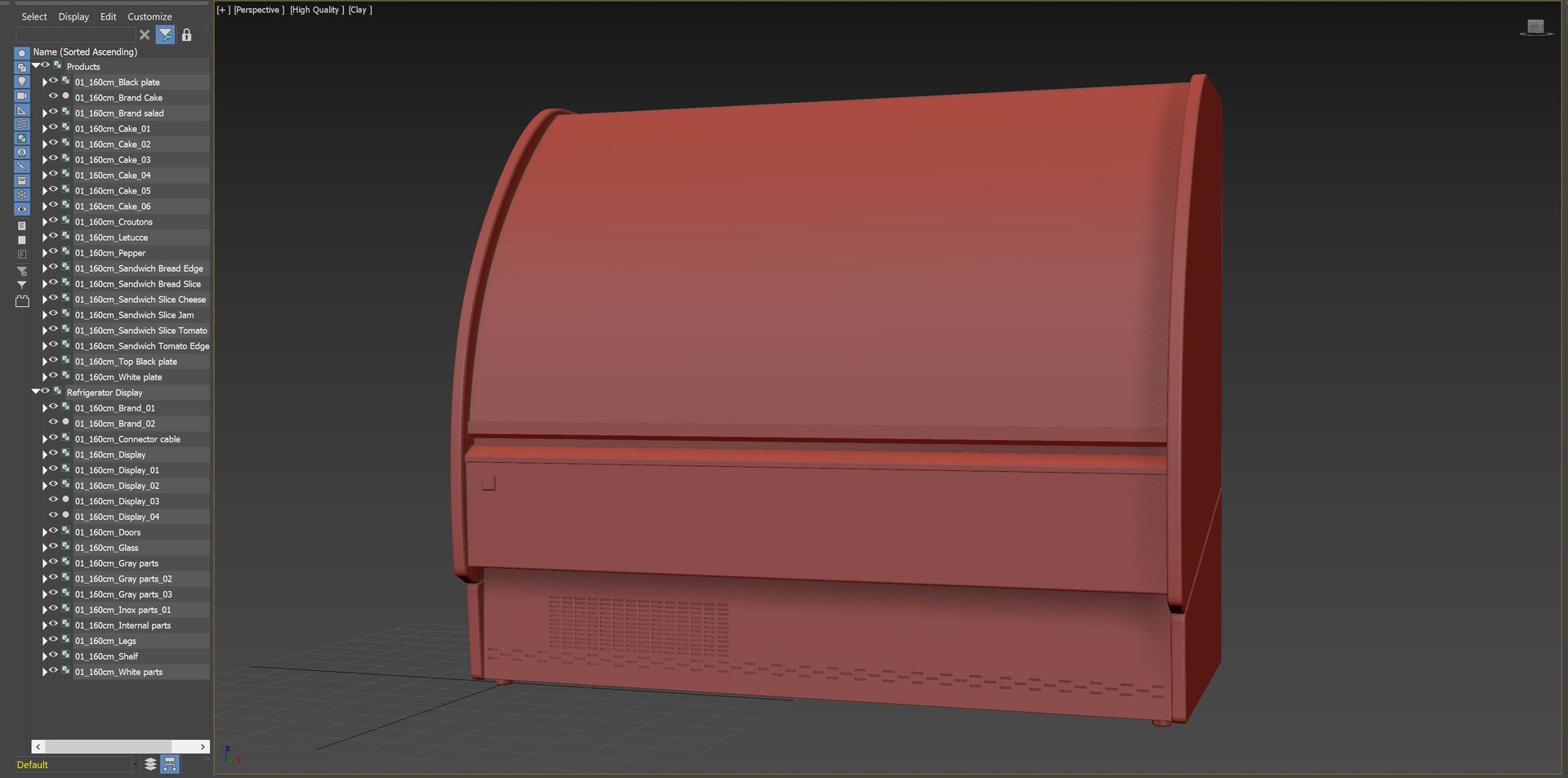Expand the 01_160cm_Black plate node
Viewport: 1568px width, 778px height.
pos(45,82)
